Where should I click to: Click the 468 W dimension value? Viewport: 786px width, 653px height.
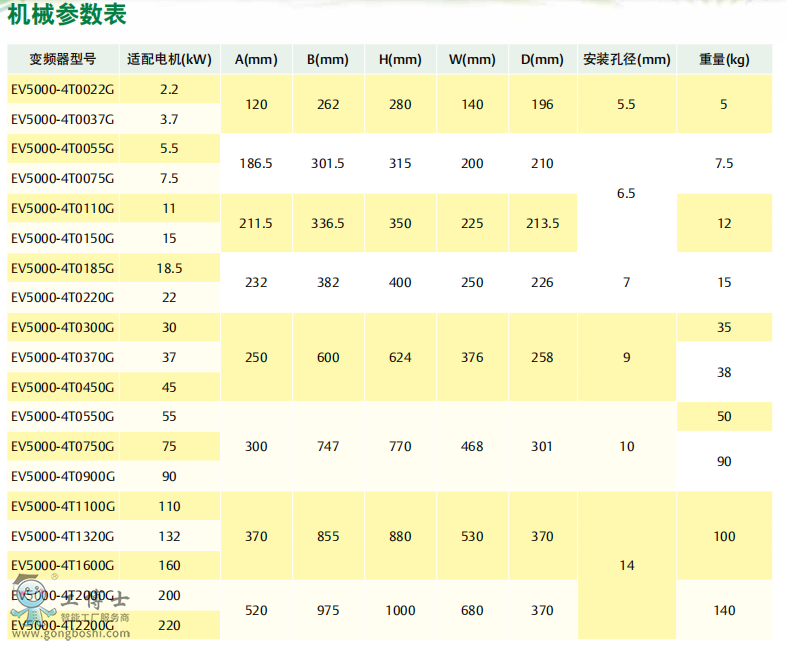click(x=472, y=446)
